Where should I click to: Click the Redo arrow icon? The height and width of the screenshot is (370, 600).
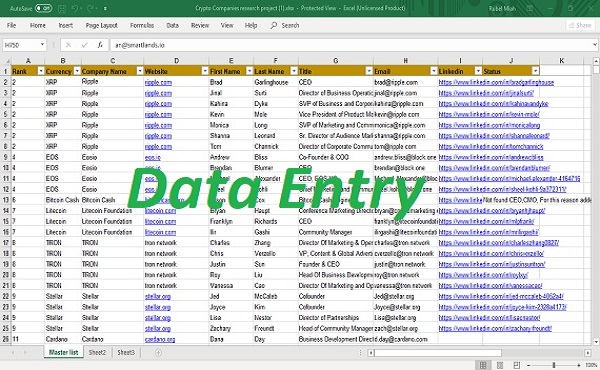point(91,8)
